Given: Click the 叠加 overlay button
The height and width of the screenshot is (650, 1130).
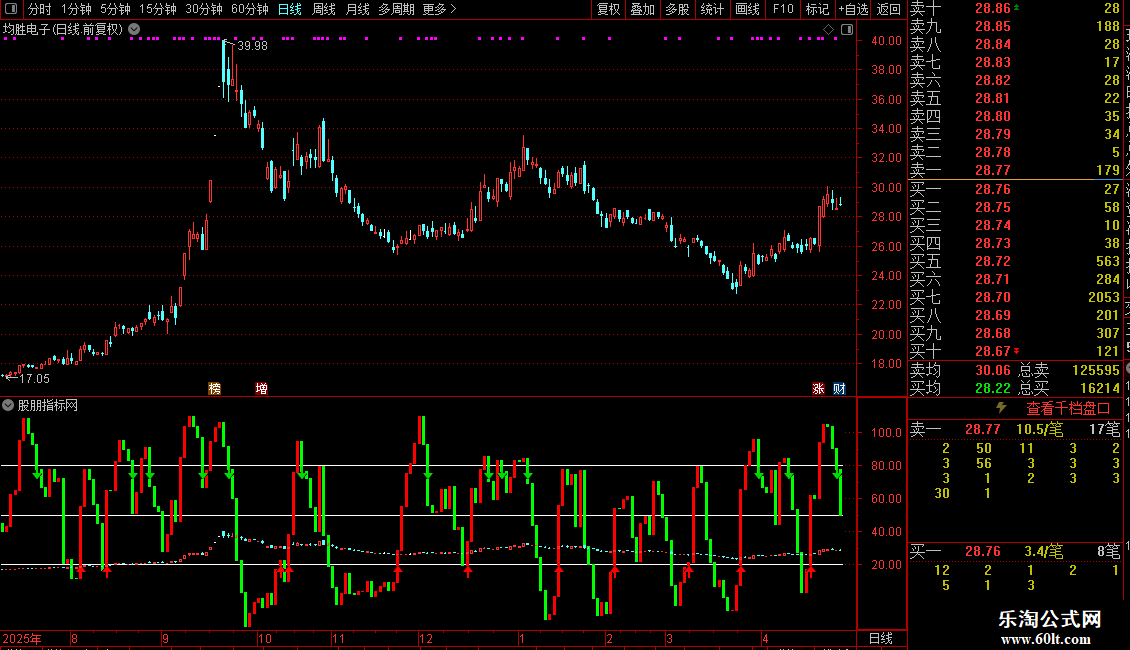Looking at the screenshot, I should pos(643,9).
